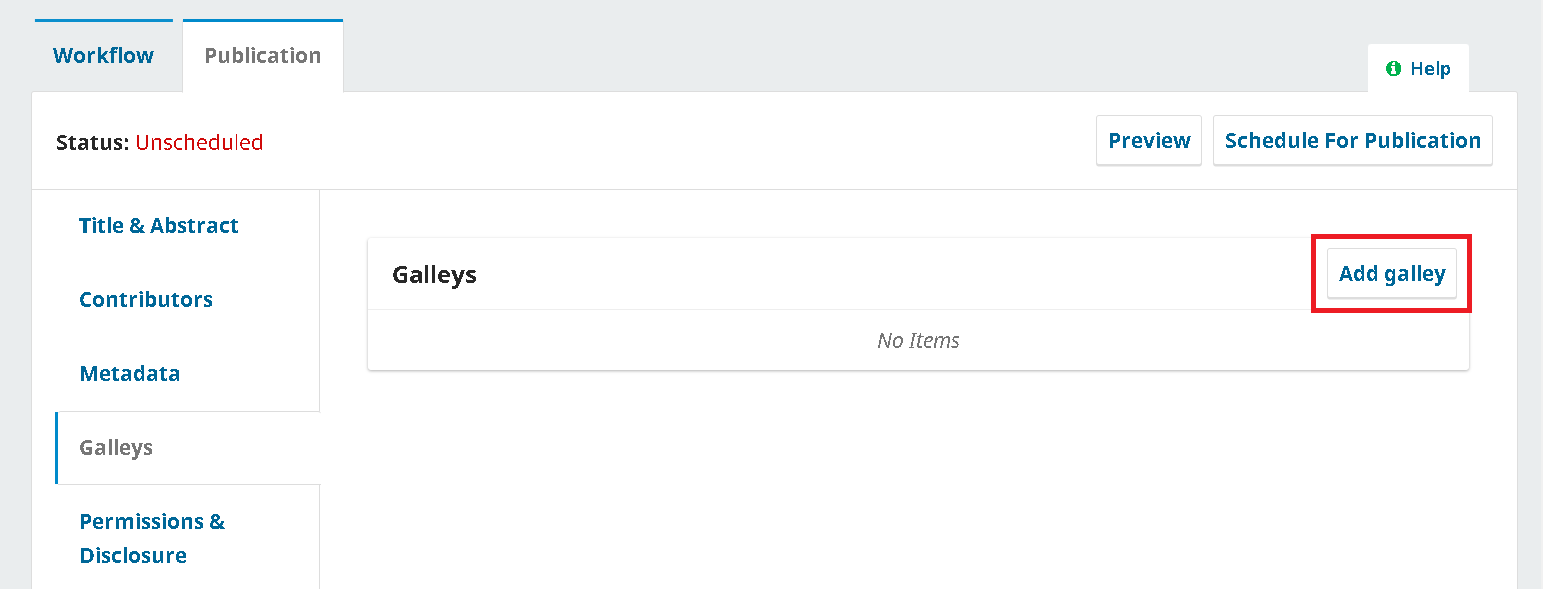Click the green Help info icon
Viewport: 1543px width, 589px height.
[1393, 69]
